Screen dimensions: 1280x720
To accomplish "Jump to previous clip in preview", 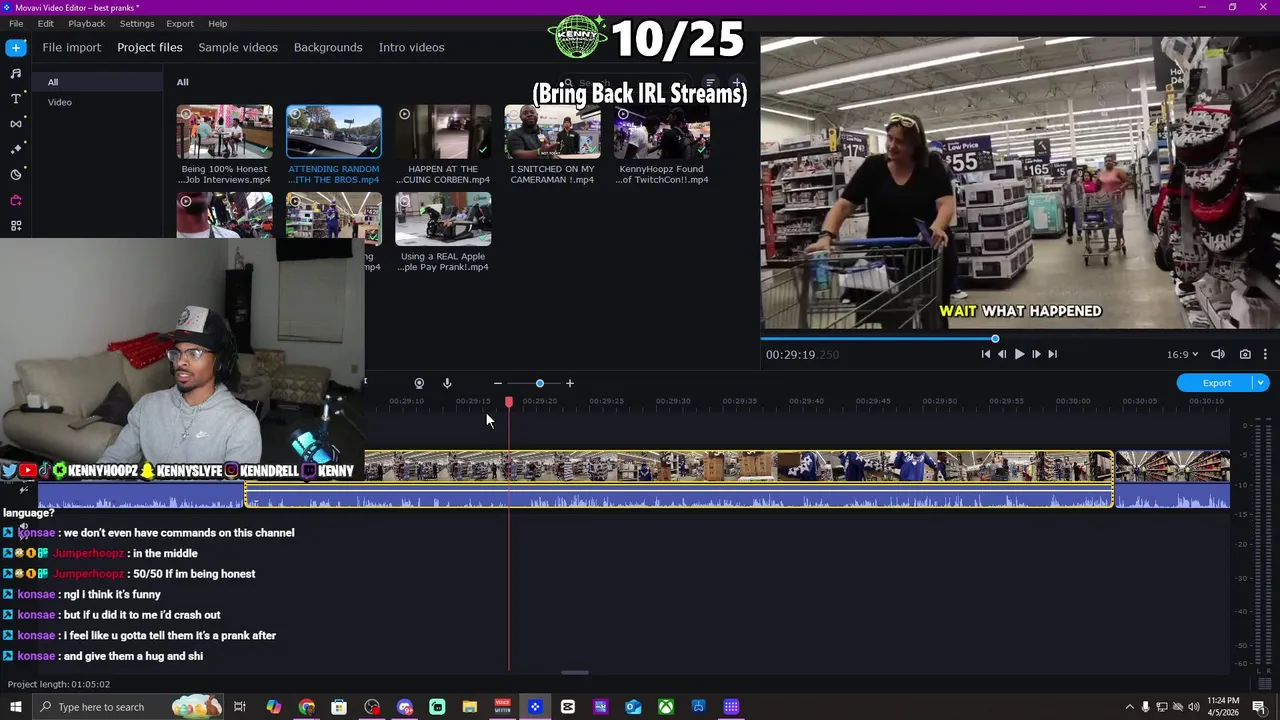I will click(985, 354).
